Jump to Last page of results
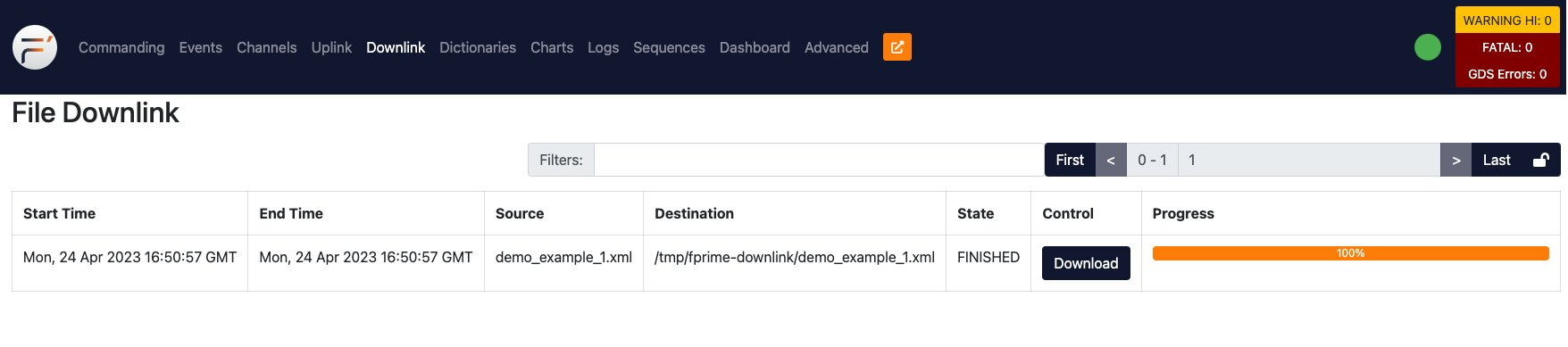The height and width of the screenshot is (347, 1568). coord(1497,161)
